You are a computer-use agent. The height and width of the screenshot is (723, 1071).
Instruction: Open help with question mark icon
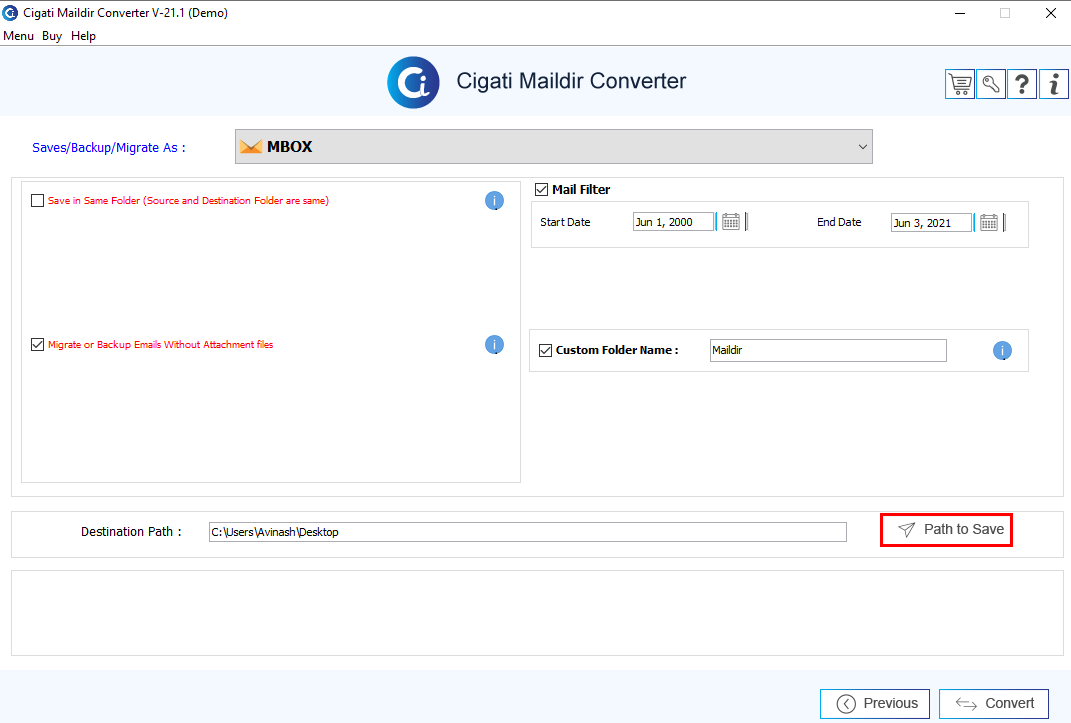(x=1022, y=84)
